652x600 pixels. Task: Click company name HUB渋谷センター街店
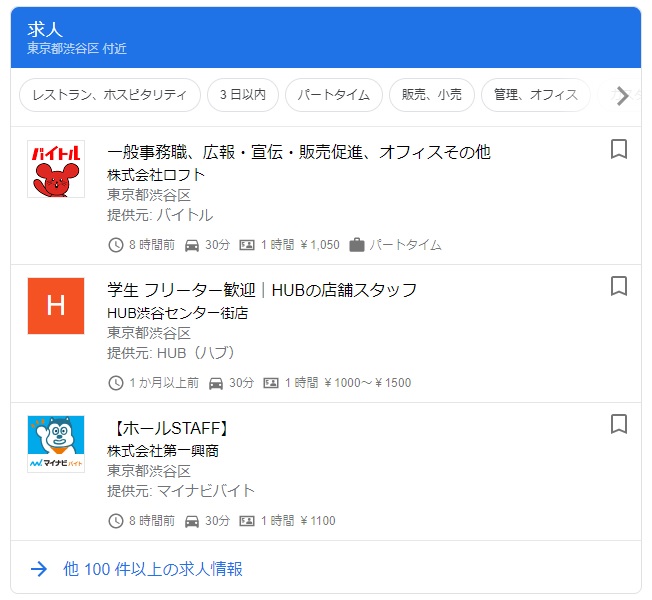click(x=178, y=313)
